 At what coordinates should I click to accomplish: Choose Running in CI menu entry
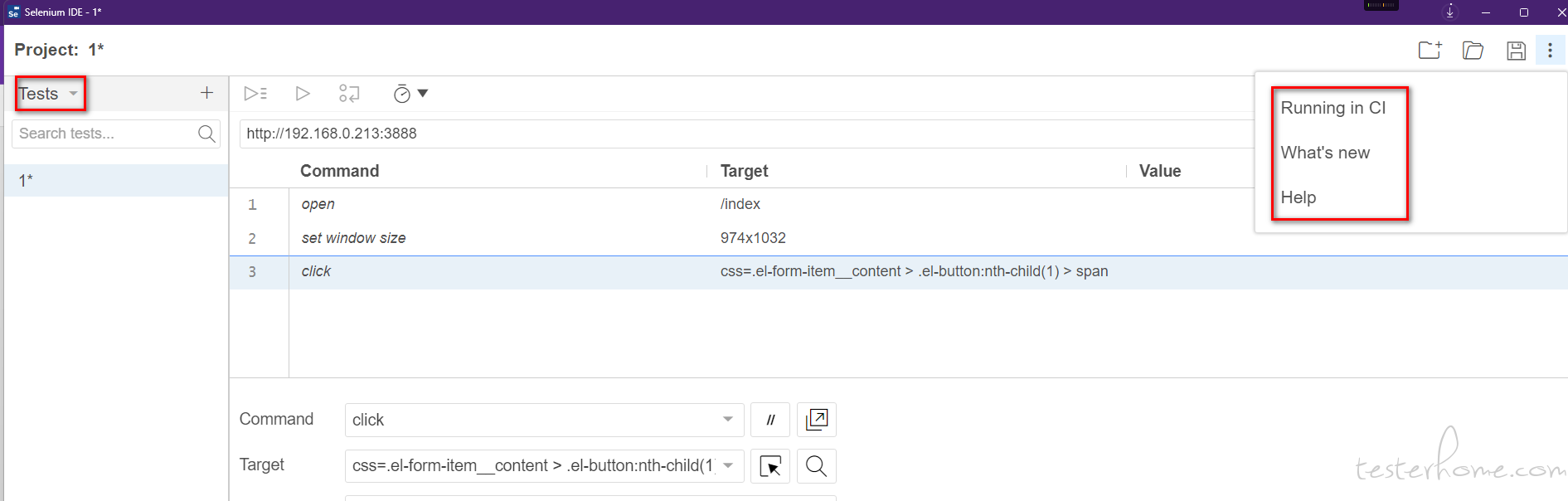(1333, 108)
